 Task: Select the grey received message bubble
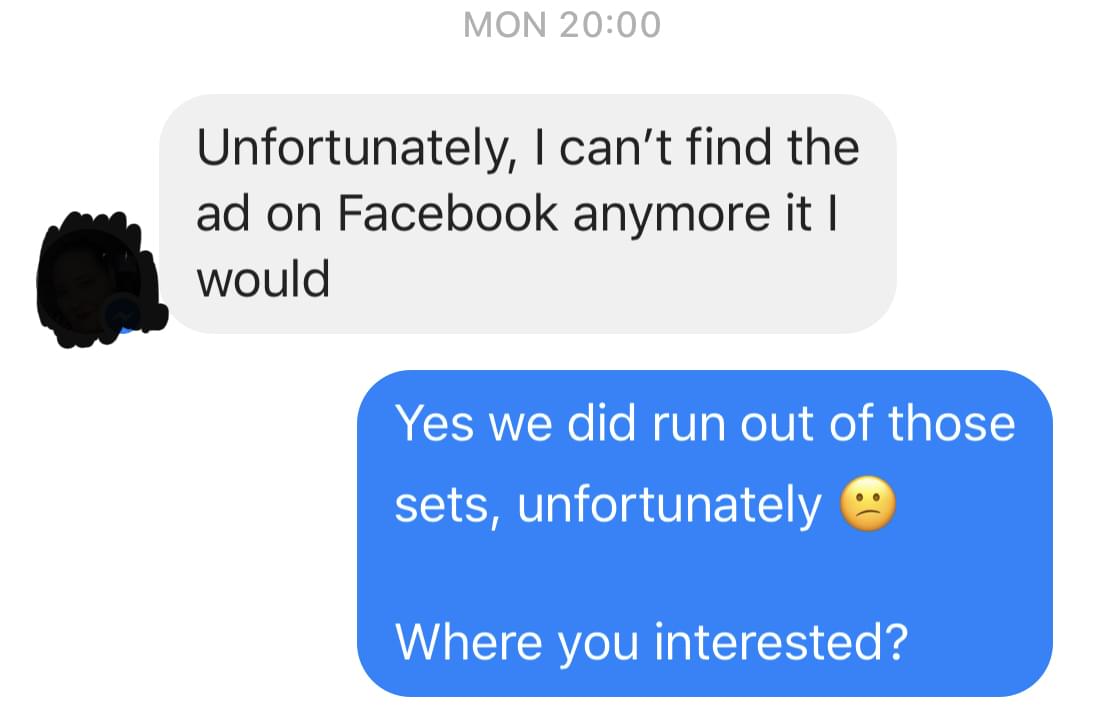[527, 213]
